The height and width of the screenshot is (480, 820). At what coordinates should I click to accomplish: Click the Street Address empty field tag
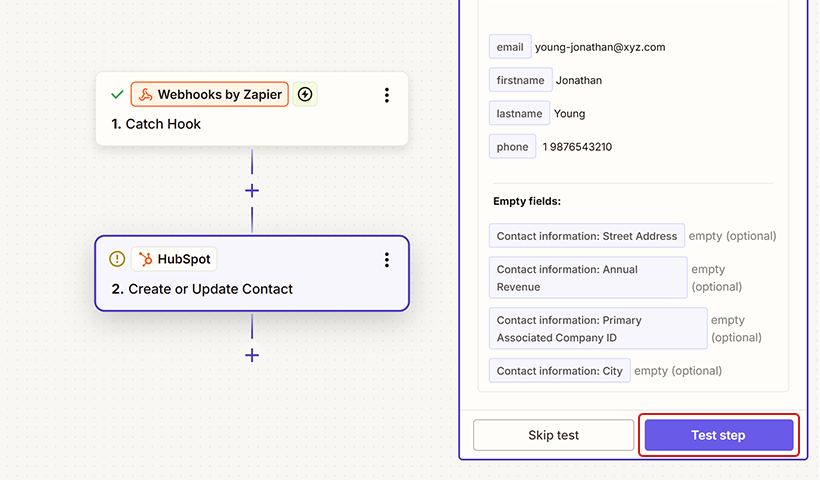pos(587,236)
